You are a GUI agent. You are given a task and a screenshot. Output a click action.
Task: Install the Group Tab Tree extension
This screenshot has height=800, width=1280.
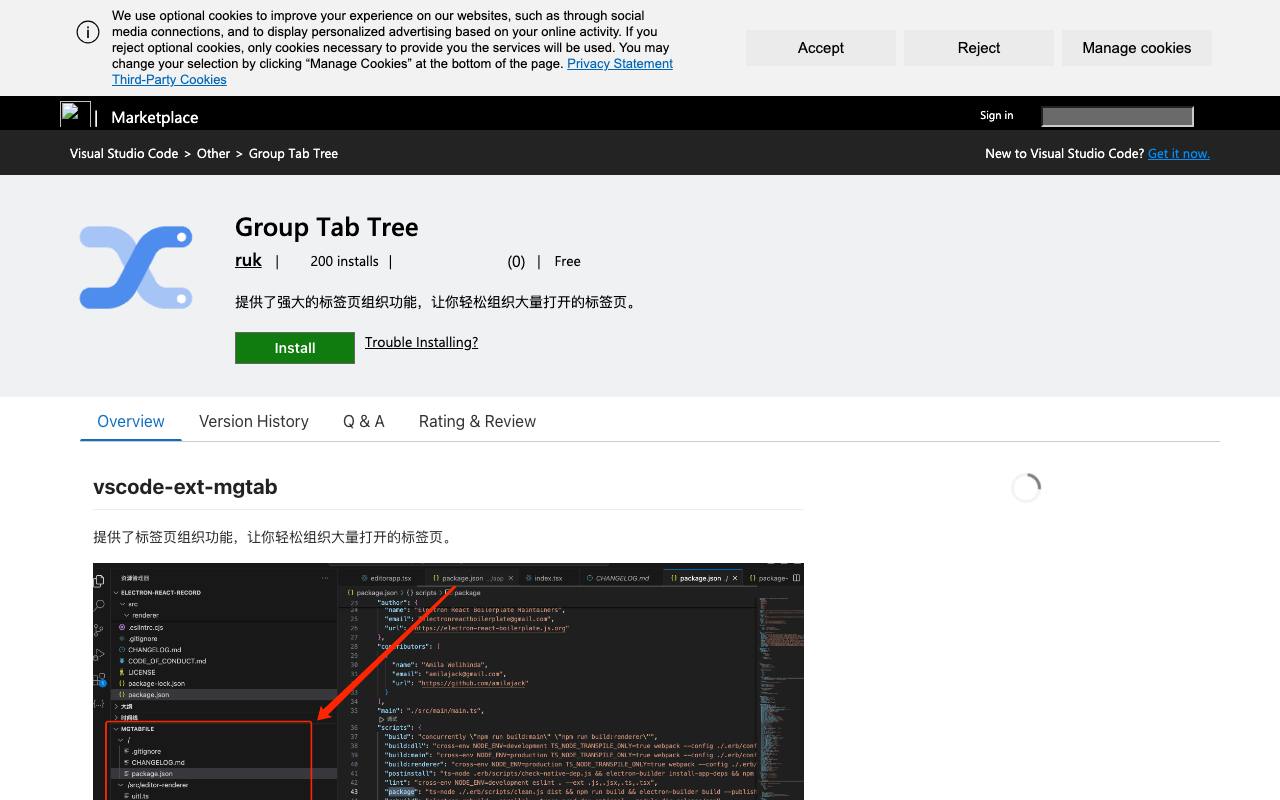(295, 348)
